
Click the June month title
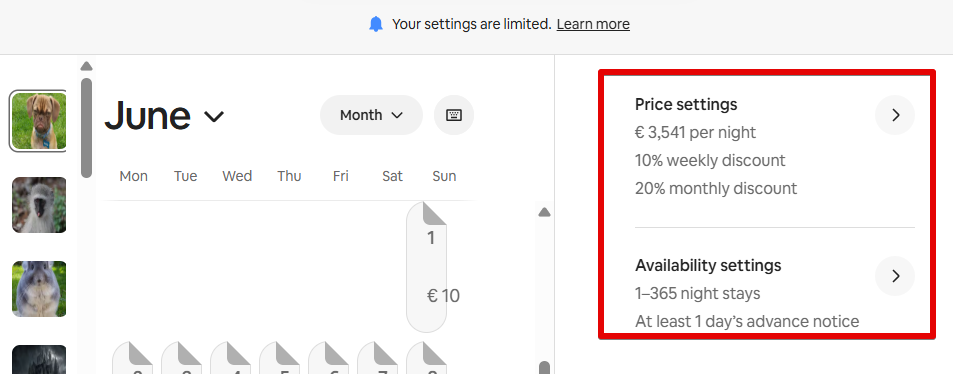tap(148, 116)
